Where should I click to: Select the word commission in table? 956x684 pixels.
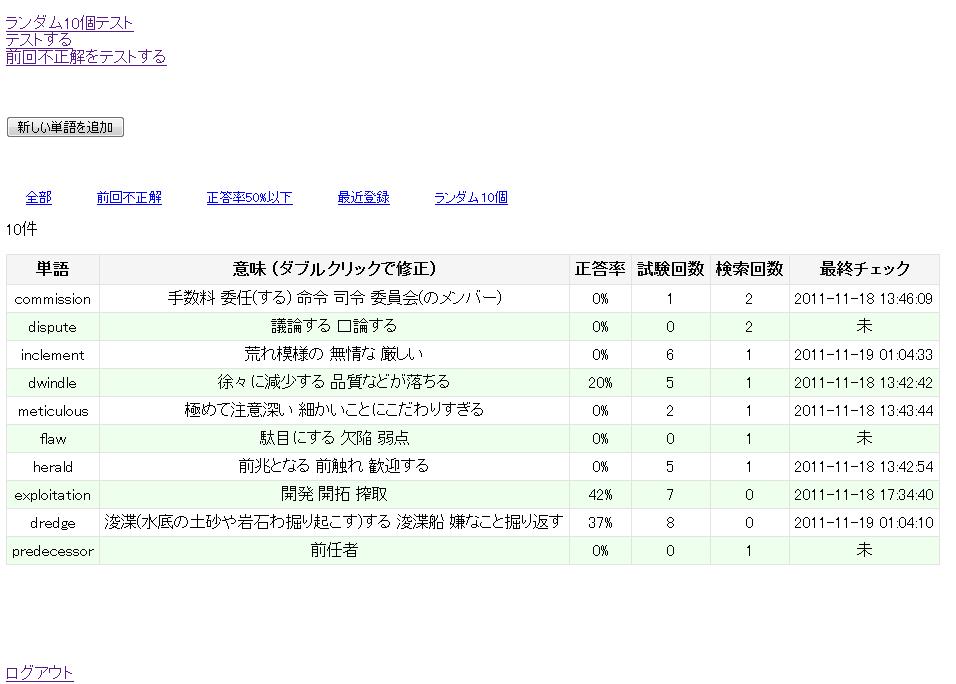coord(53,299)
